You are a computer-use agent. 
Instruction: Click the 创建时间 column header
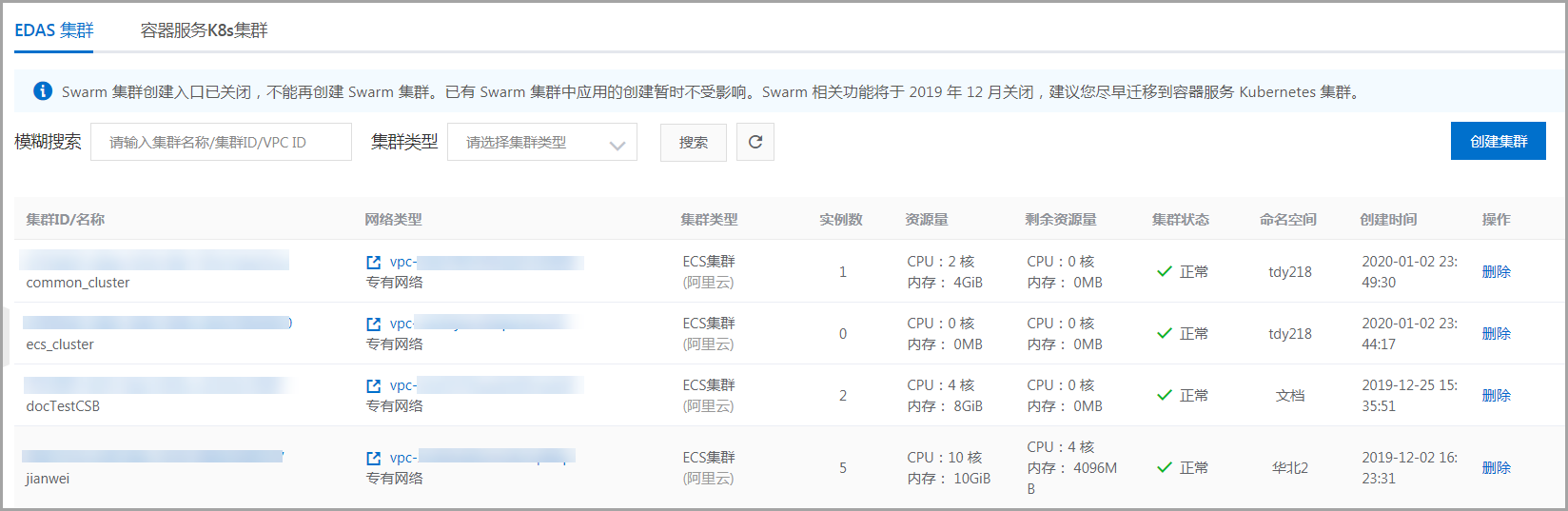pos(1388,220)
